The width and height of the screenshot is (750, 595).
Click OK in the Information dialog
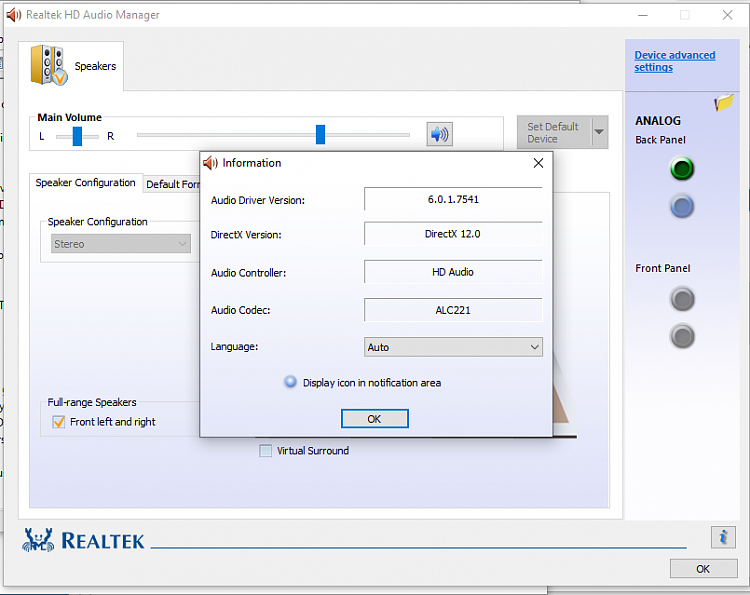point(375,419)
